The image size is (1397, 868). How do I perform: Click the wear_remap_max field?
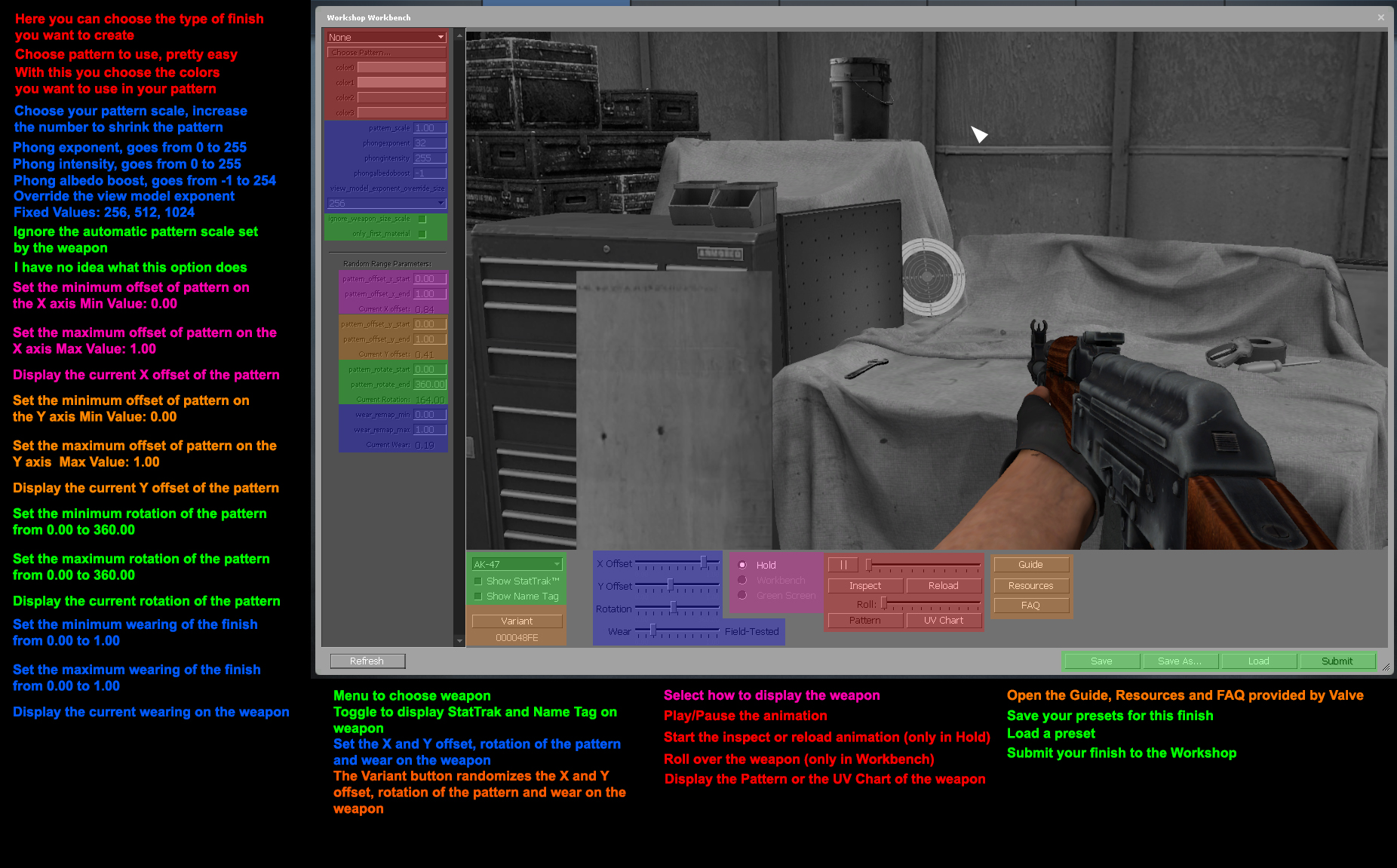(430, 430)
